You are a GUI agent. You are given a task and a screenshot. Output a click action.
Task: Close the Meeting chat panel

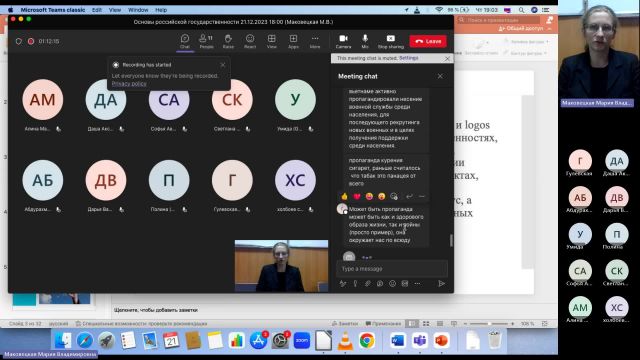click(x=440, y=76)
